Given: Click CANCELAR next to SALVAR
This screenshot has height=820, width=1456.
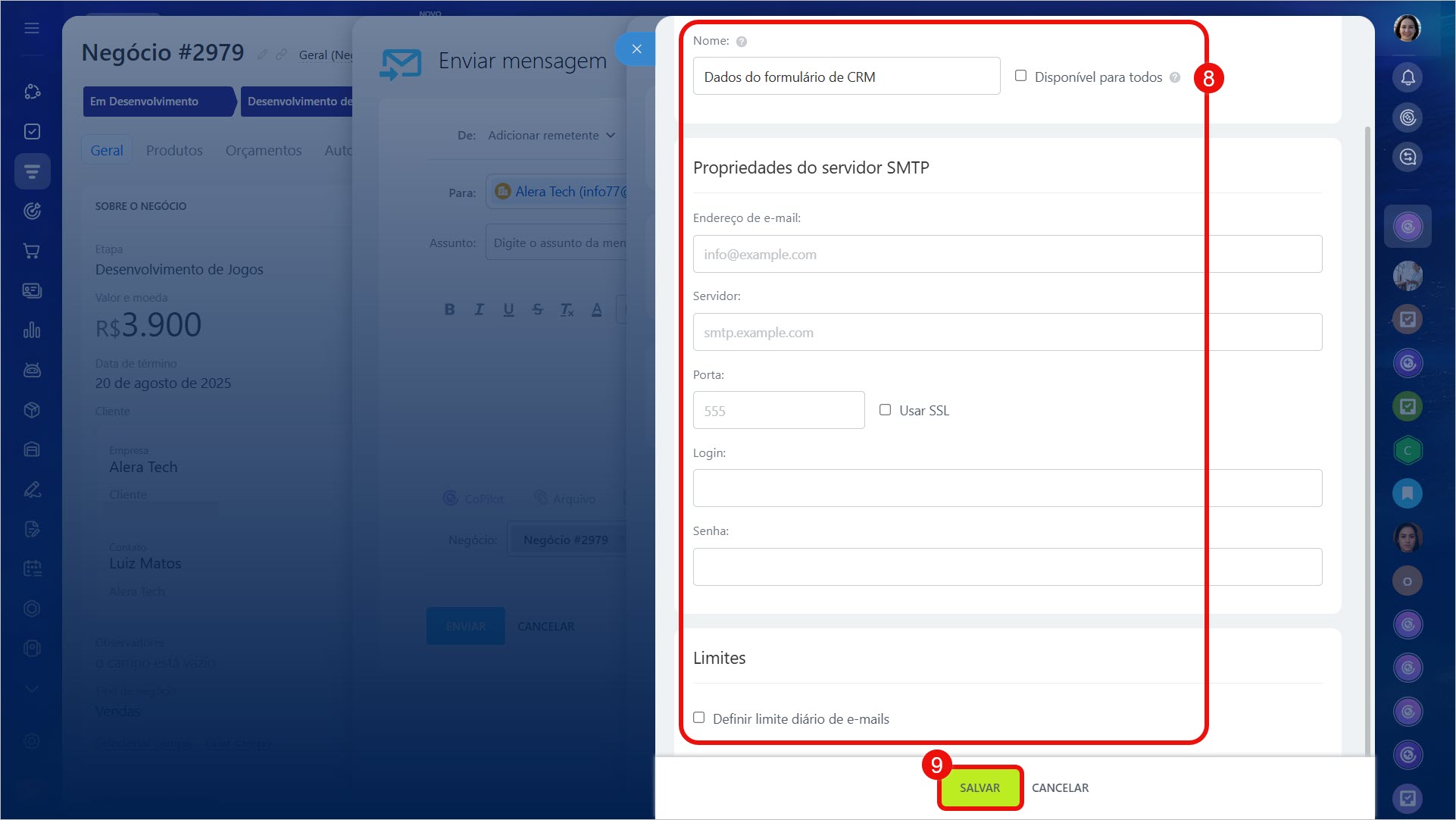Looking at the screenshot, I should point(1060,787).
